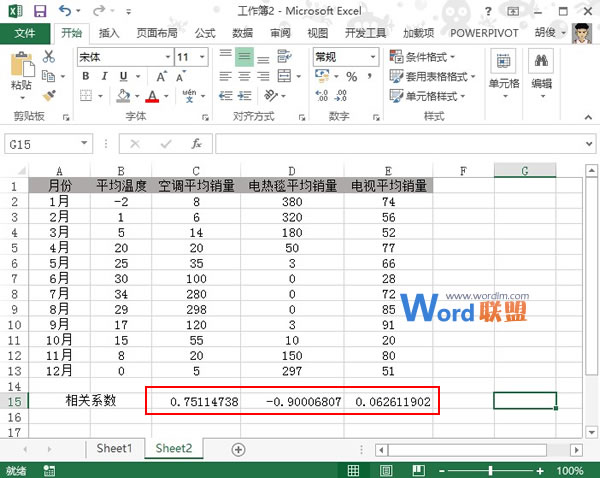Add a new sheet with plus button
The height and width of the screenshot is (478, 600).
pyautogui.click(x=238, y=449)
